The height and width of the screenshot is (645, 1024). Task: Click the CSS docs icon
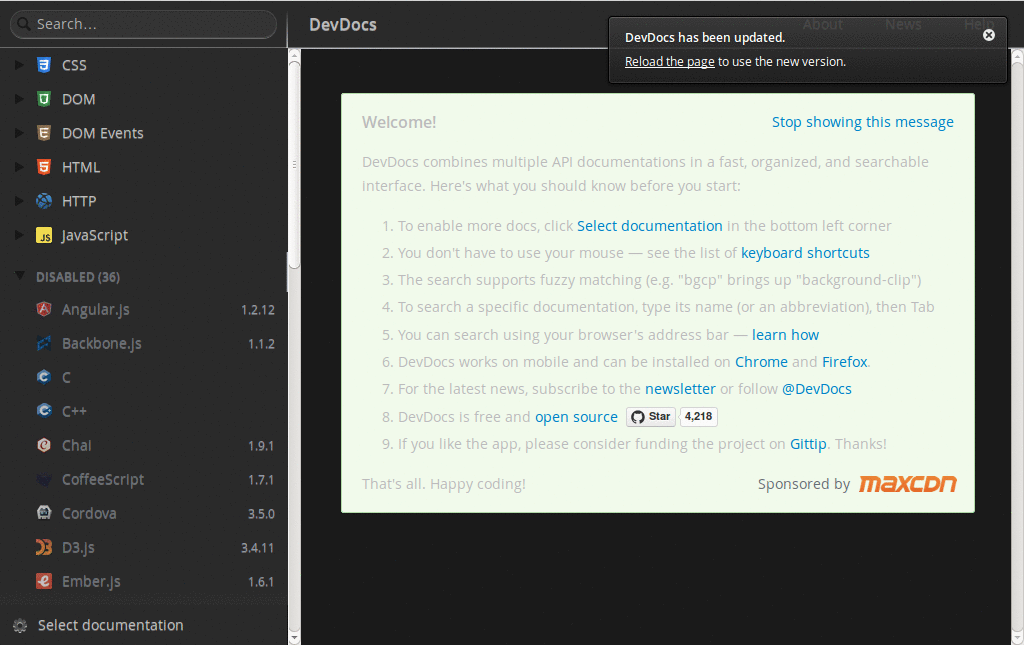click(44, 65)
